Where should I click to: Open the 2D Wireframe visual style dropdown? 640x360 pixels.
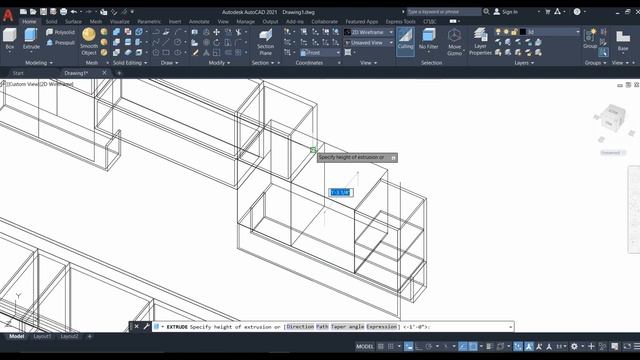369,32
